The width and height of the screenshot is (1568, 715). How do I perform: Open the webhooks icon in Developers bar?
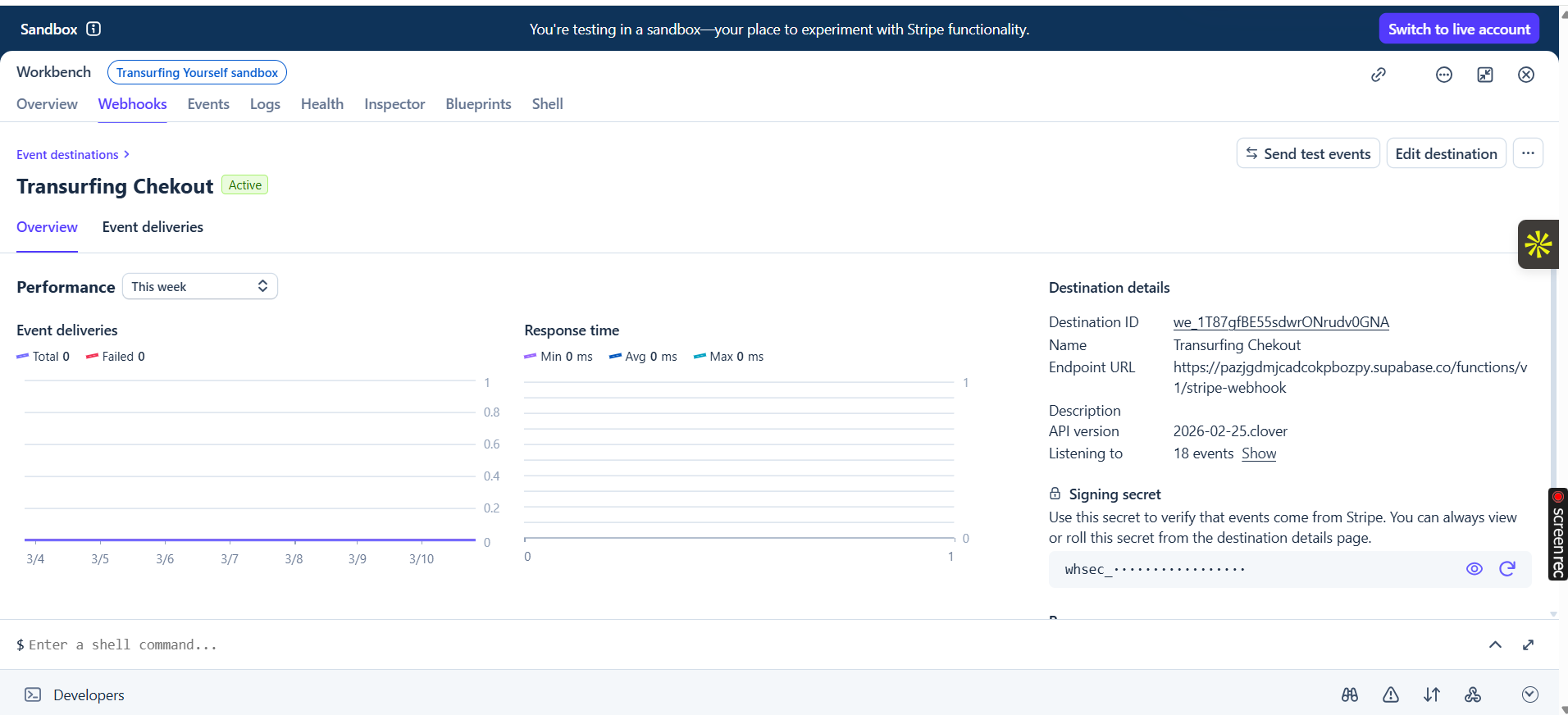coord(1473,695)
